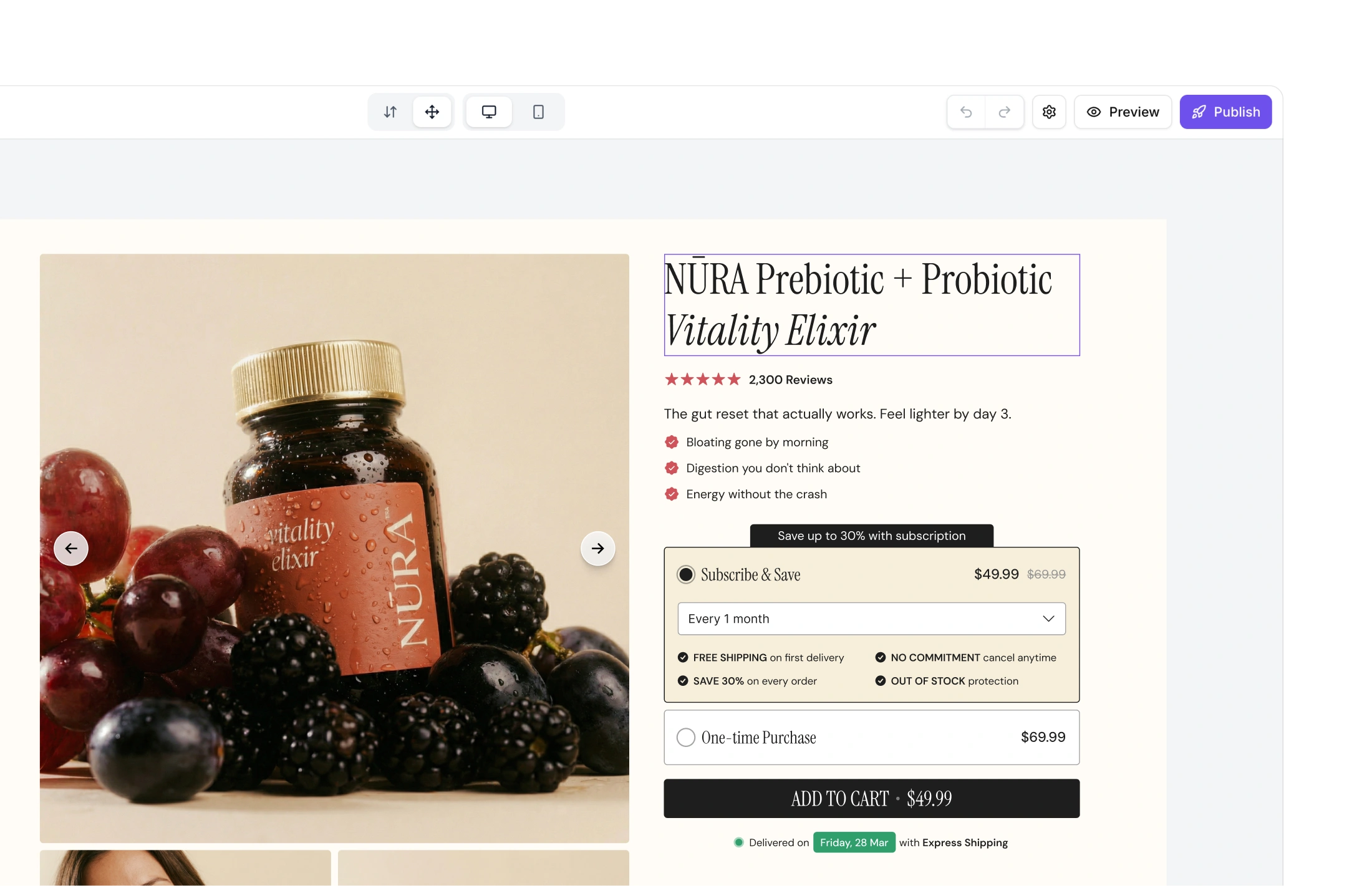This screenshot has width=1372, height=886.
Task: Click the undo arrow
Action: click(966, 112)
